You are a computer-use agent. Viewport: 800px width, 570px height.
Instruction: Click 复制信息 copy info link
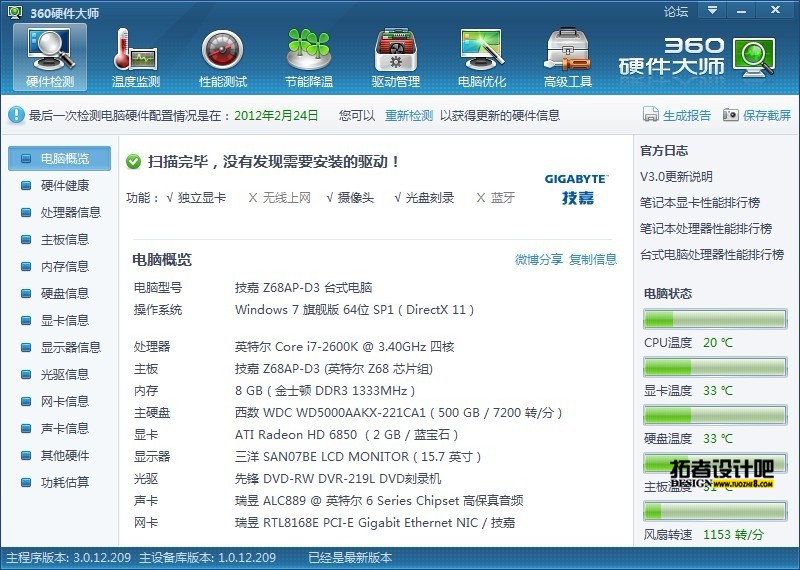(x=593, y=259)
